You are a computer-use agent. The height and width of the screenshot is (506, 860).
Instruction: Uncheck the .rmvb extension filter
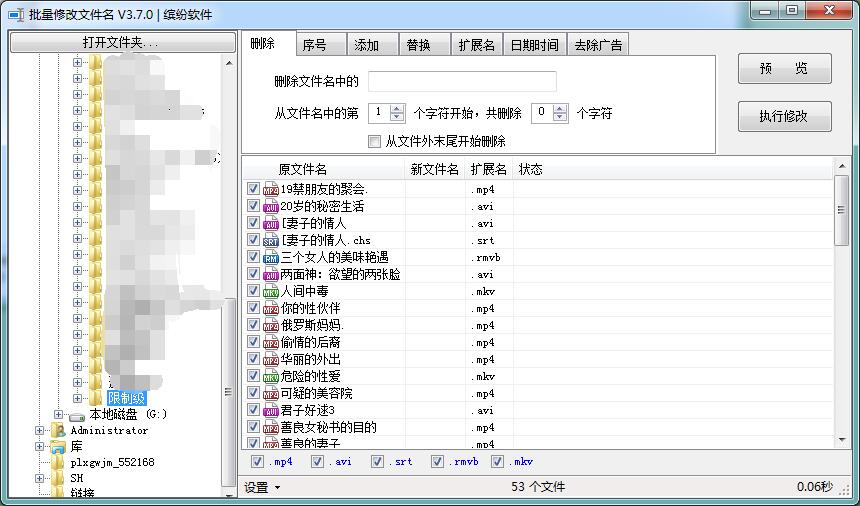coord(438,462)
